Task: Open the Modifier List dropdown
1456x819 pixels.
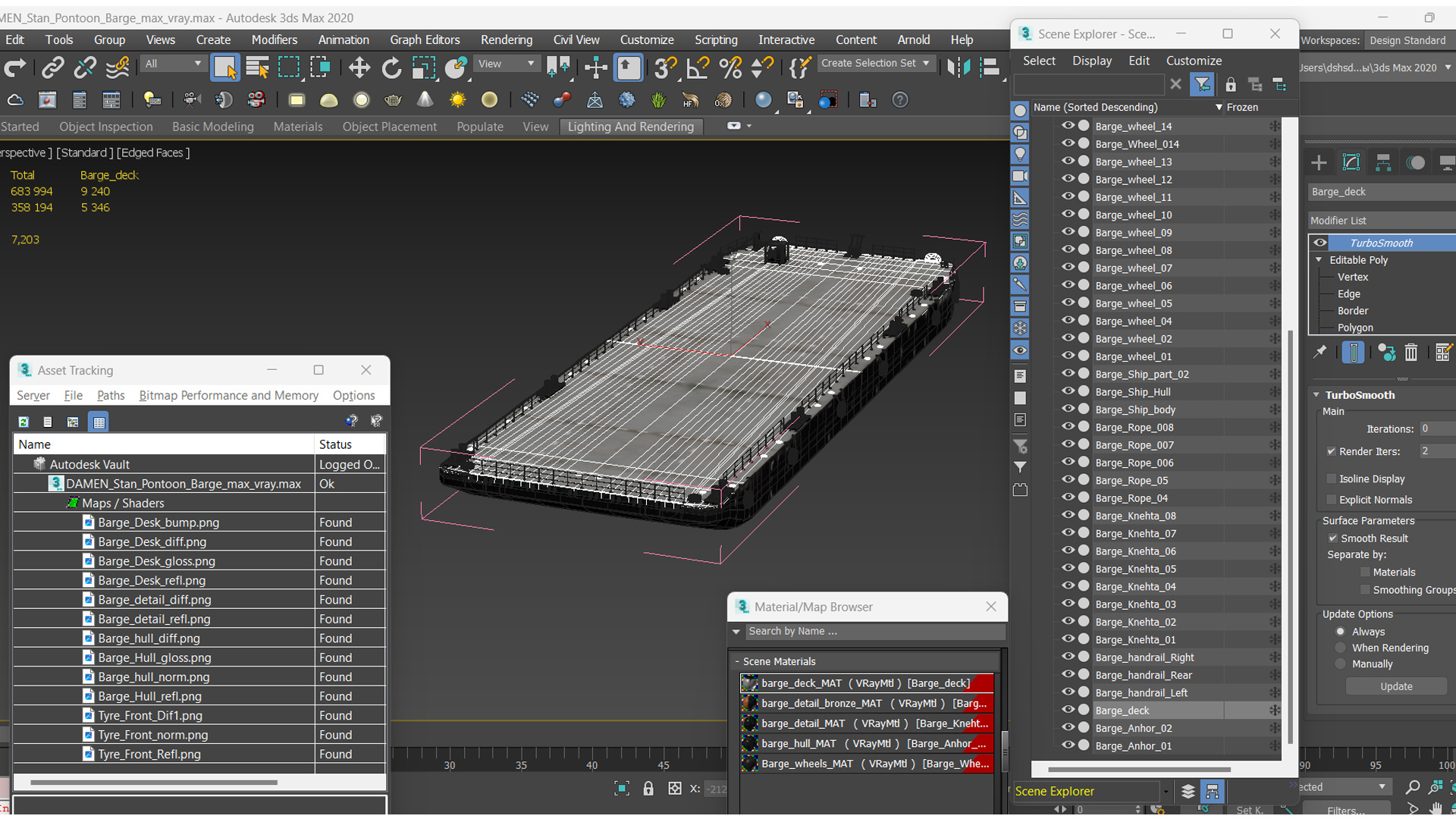Action: tap(1382, 221)
